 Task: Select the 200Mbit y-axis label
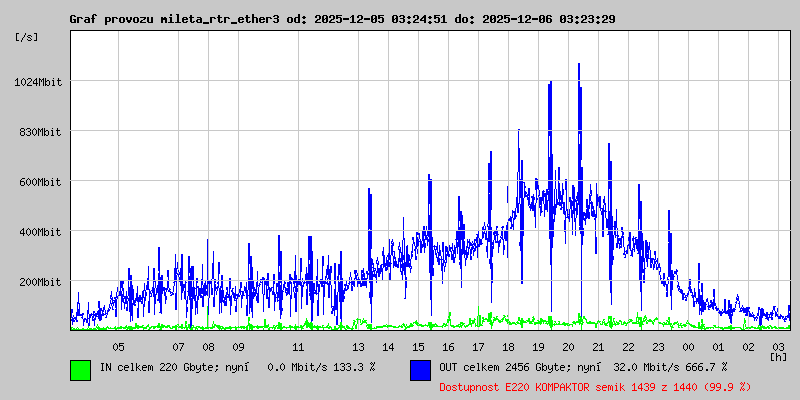tap(41, 282)
